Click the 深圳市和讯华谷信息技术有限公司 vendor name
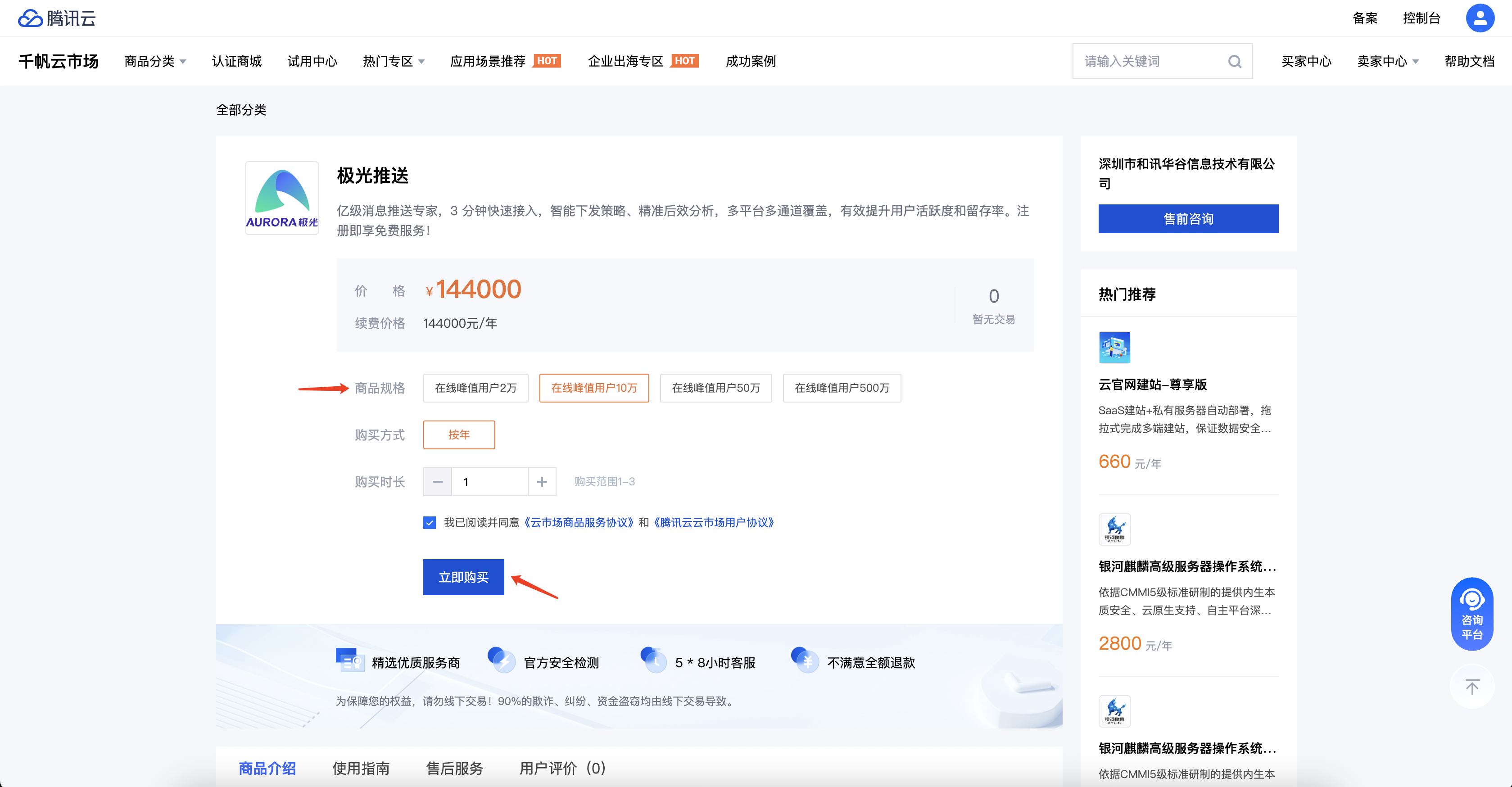Viewport: 1512px width, 787px height. point(1187,174)
